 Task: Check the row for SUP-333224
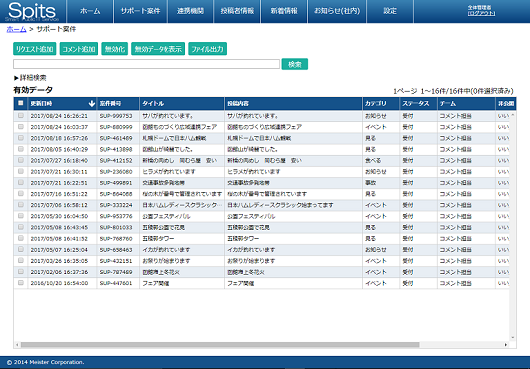pyautogui.click(x=21, y=205)
